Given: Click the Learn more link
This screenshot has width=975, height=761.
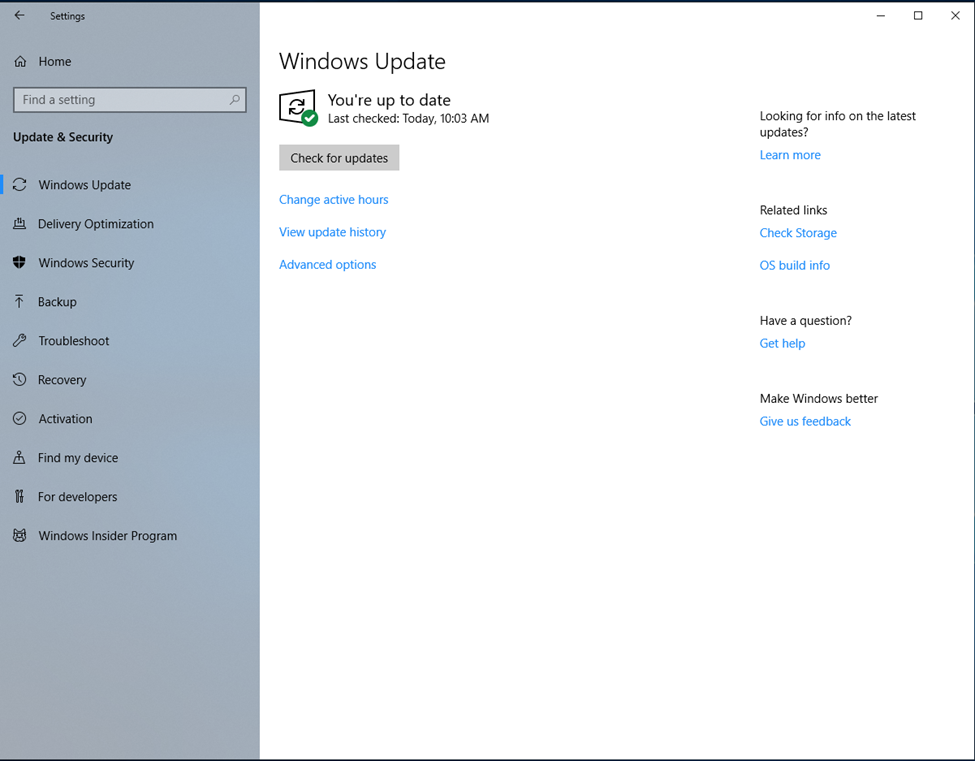Looking at the screenshot, I should pos(790,155).
